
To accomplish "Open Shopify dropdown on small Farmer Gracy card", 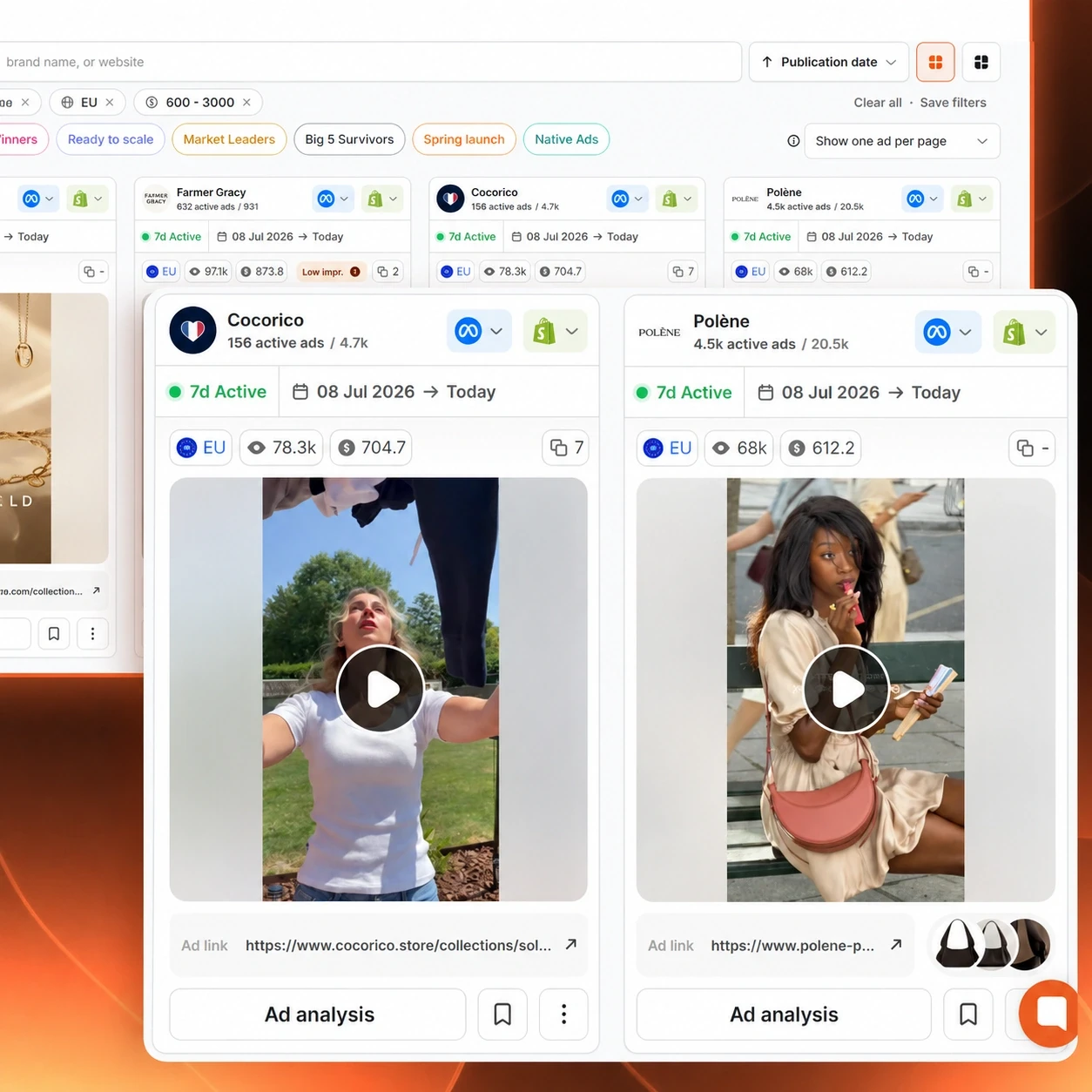I will tap(382, 199).
